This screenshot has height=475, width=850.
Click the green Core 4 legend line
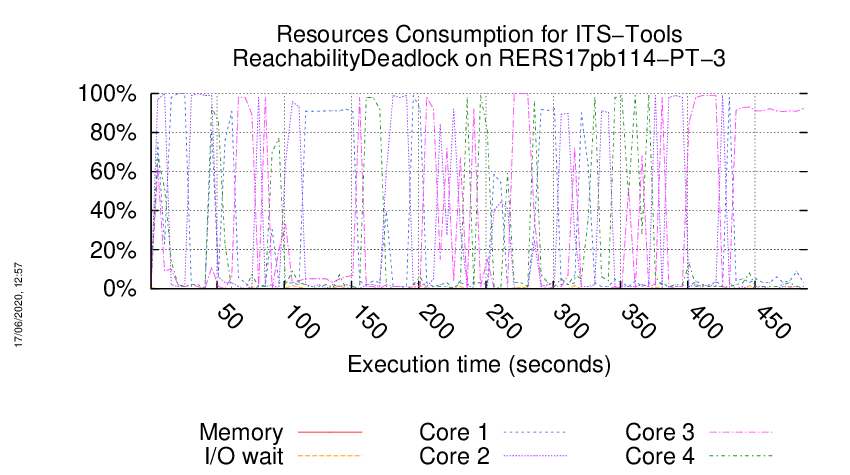click(x=741, y=456)
